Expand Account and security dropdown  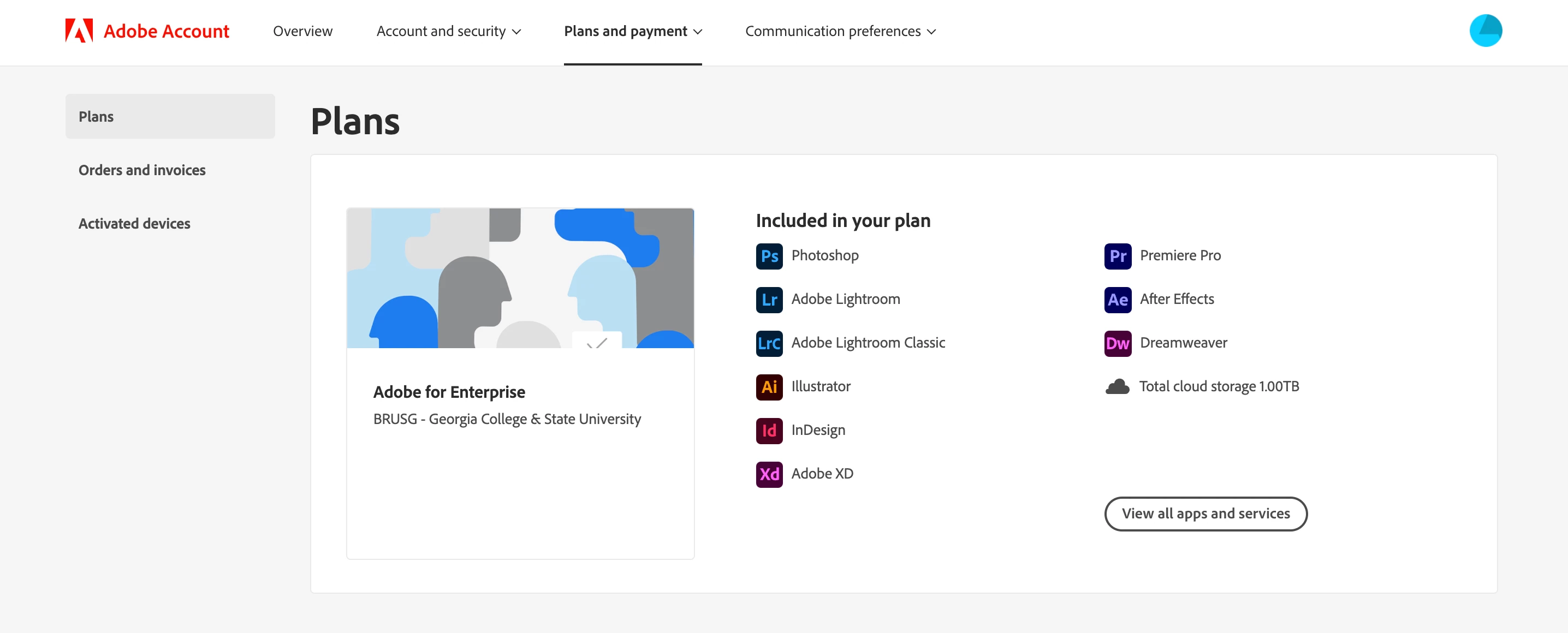[449, 31]
